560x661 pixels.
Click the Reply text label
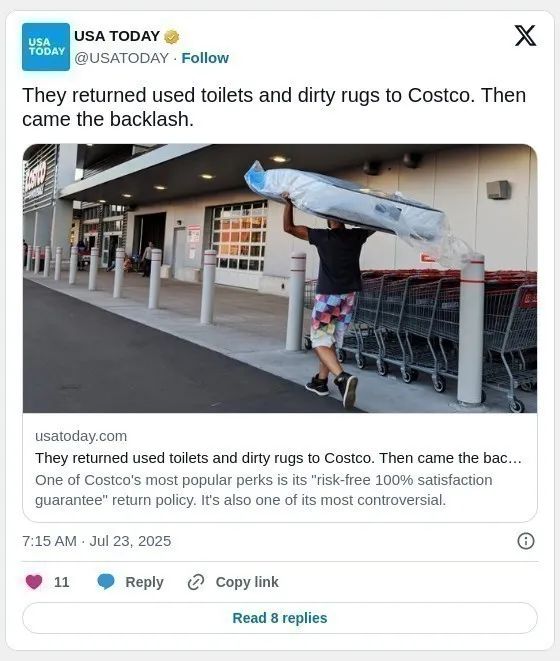coord(144,582)
